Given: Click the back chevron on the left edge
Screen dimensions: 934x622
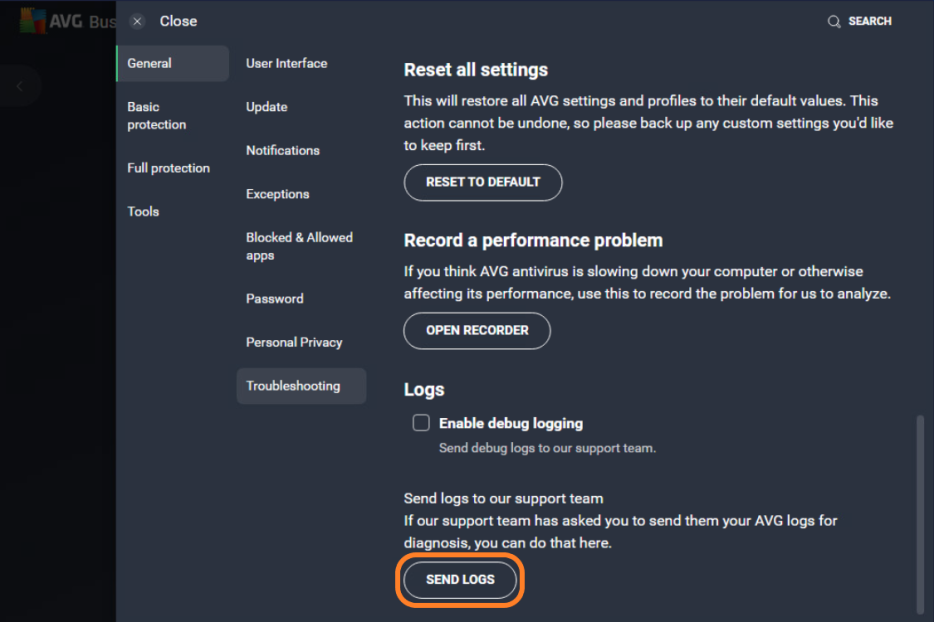Looking at the screenshot, I should click(20, 86).
